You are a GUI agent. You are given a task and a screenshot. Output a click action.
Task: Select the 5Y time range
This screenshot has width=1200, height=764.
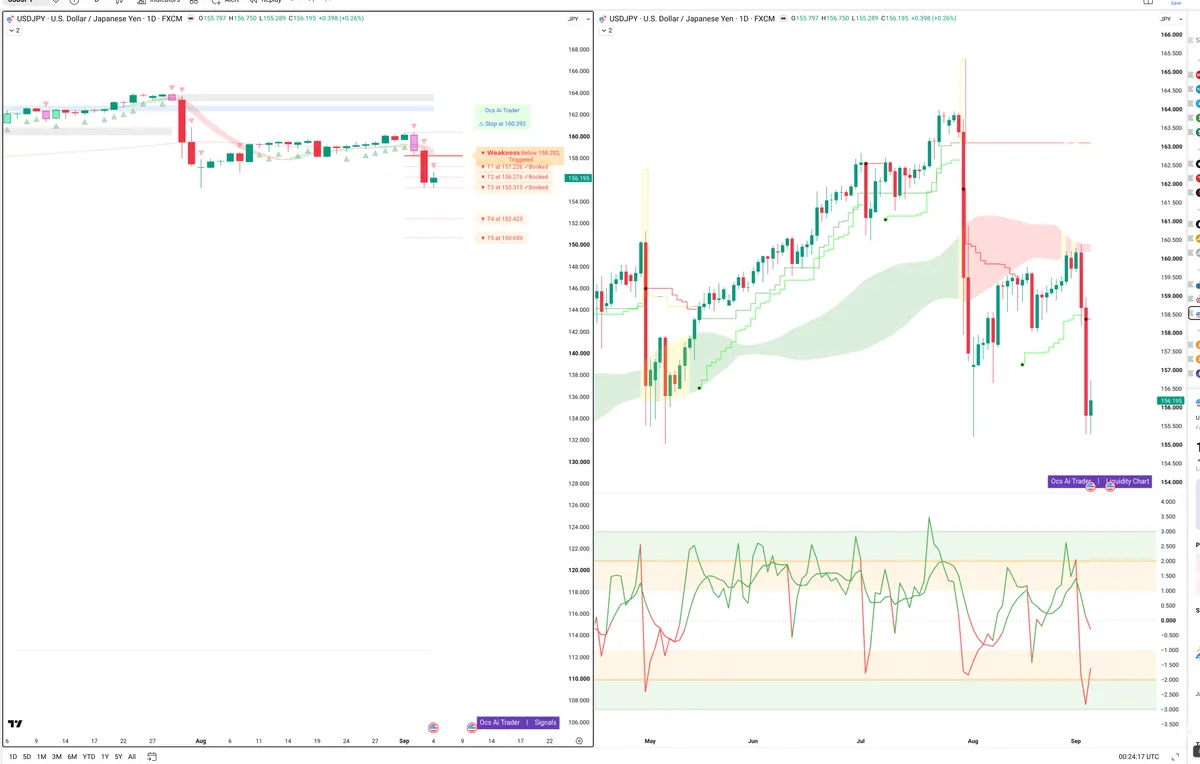pos(119,757)
